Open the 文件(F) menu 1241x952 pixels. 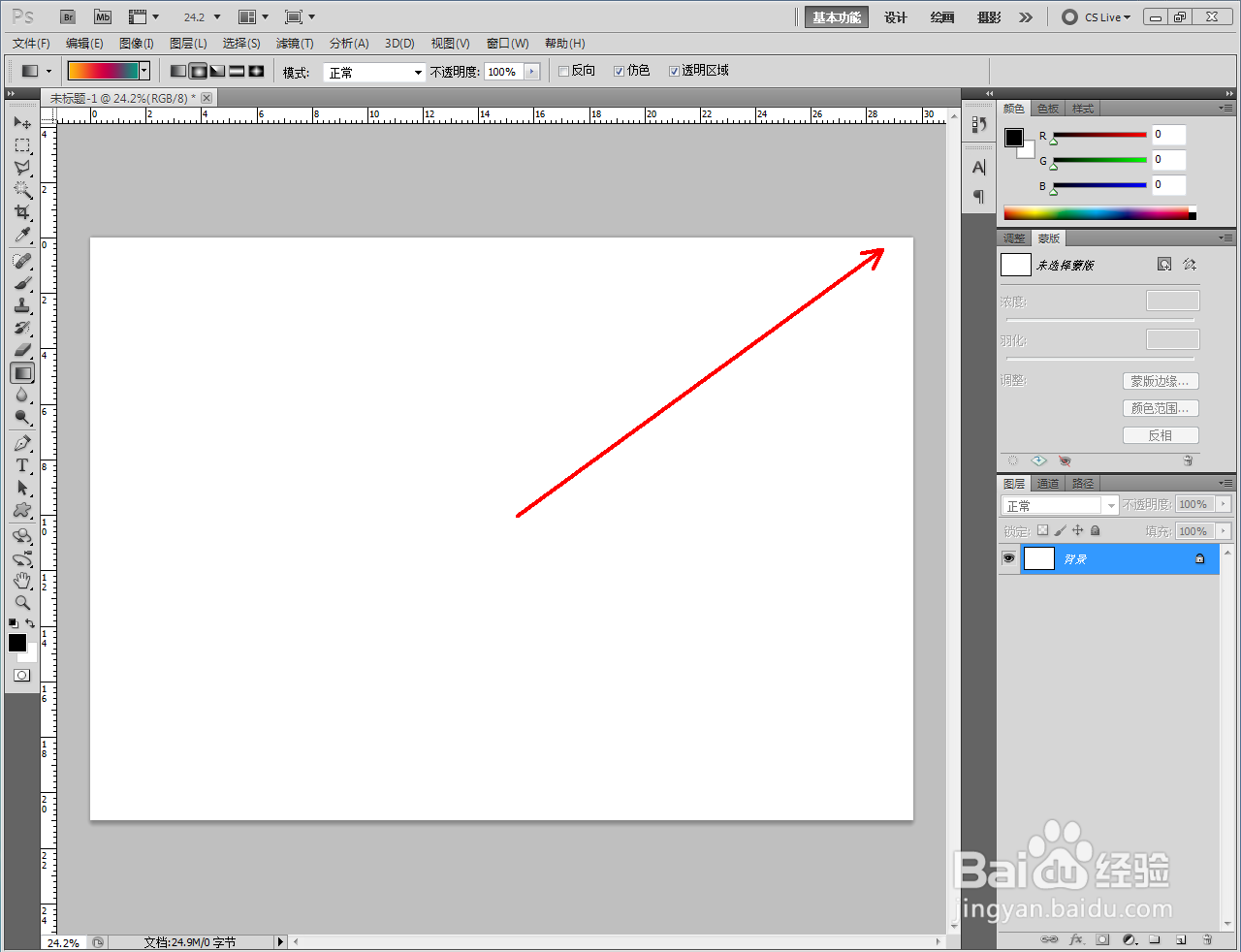[x=31, y=44]
